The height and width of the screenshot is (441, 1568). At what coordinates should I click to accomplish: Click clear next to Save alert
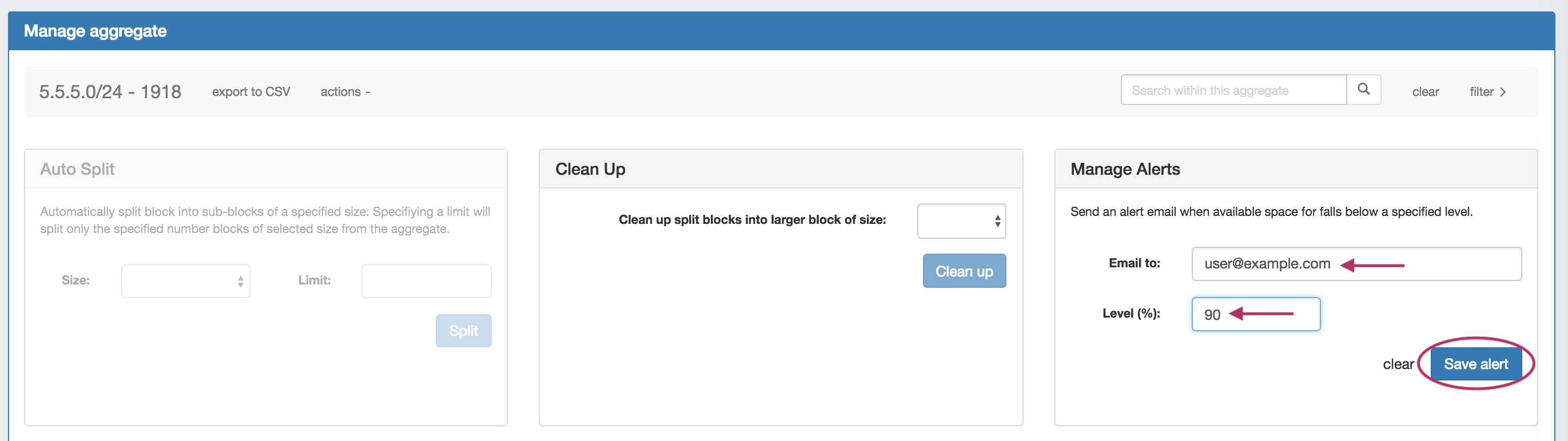[1398, 364]
